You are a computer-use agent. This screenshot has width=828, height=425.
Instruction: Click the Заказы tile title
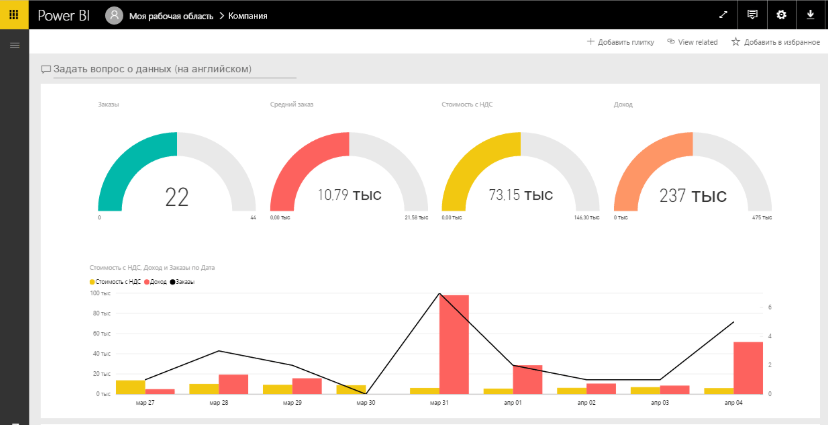(108, 105)
